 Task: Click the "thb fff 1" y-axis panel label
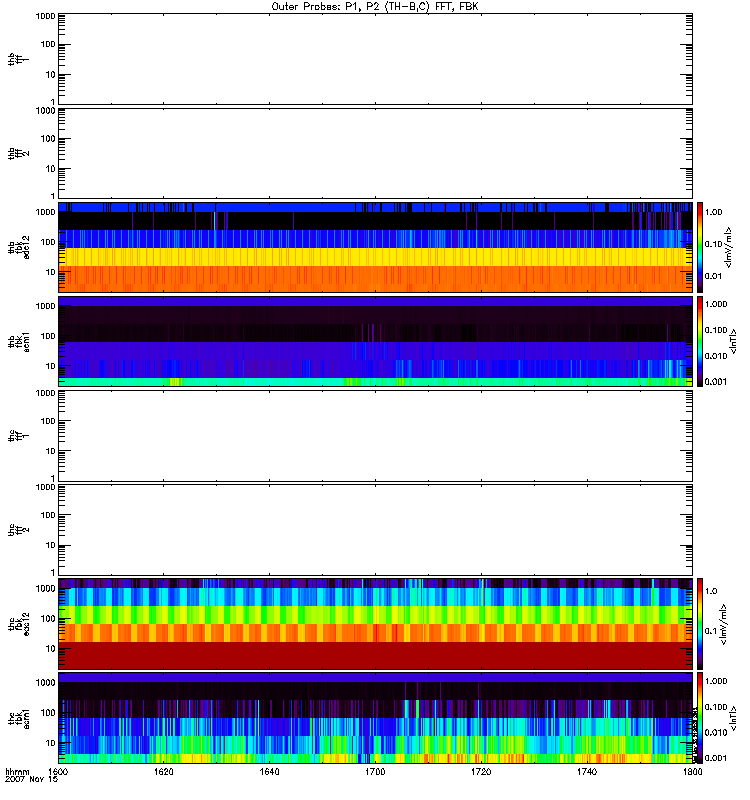click(18, 59)
